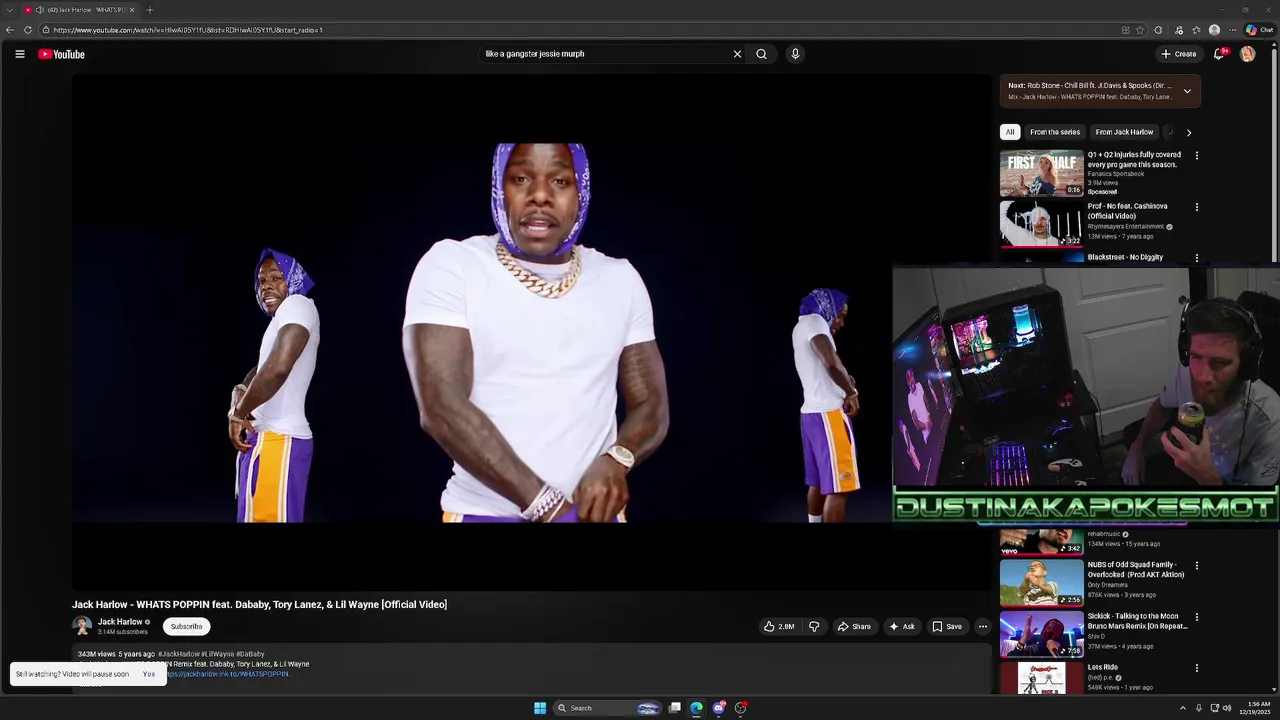Start voice search with the microphone icon
1280x720 pixels.
pyautogui.click(x=795, y=54)
